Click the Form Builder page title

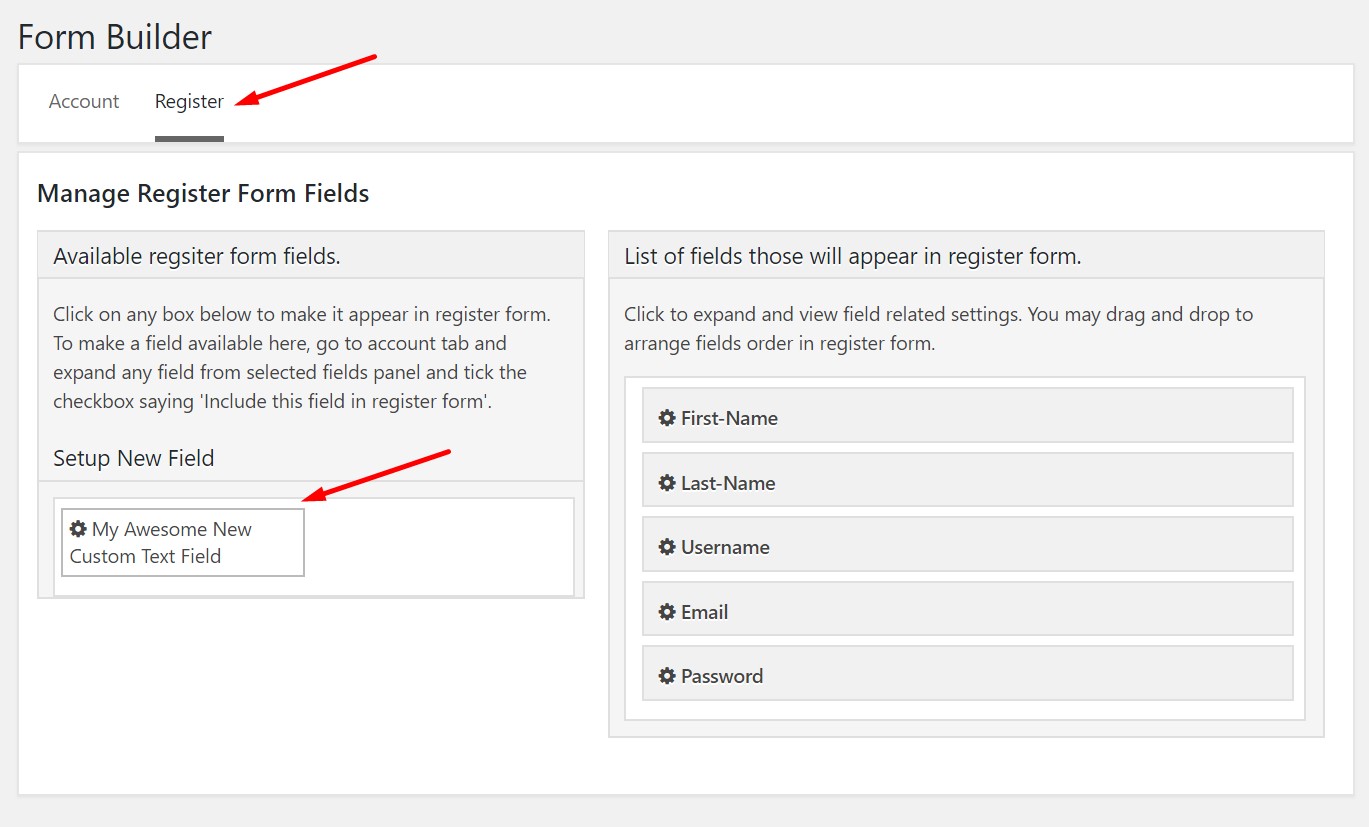click(115, 37)
